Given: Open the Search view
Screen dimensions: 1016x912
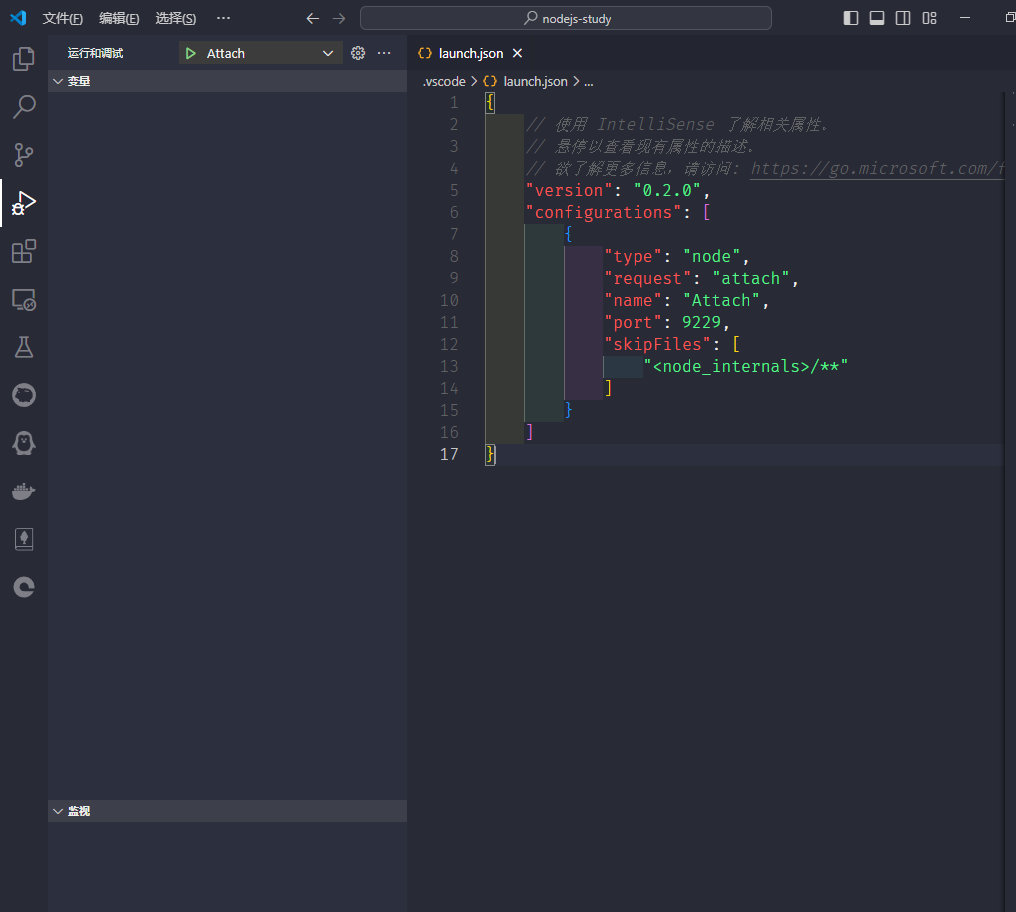Looking at the screenshot, I should [x=24, y=107].
